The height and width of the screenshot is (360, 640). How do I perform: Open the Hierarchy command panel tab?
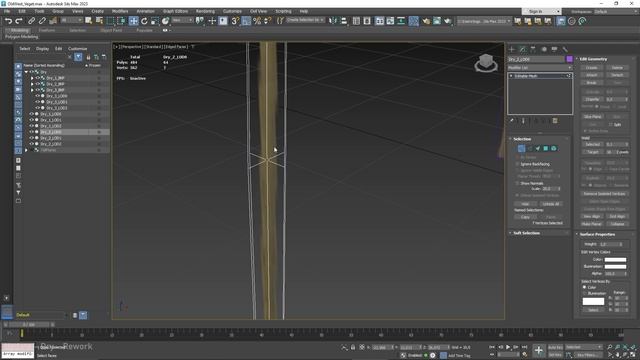coord(533,49)
